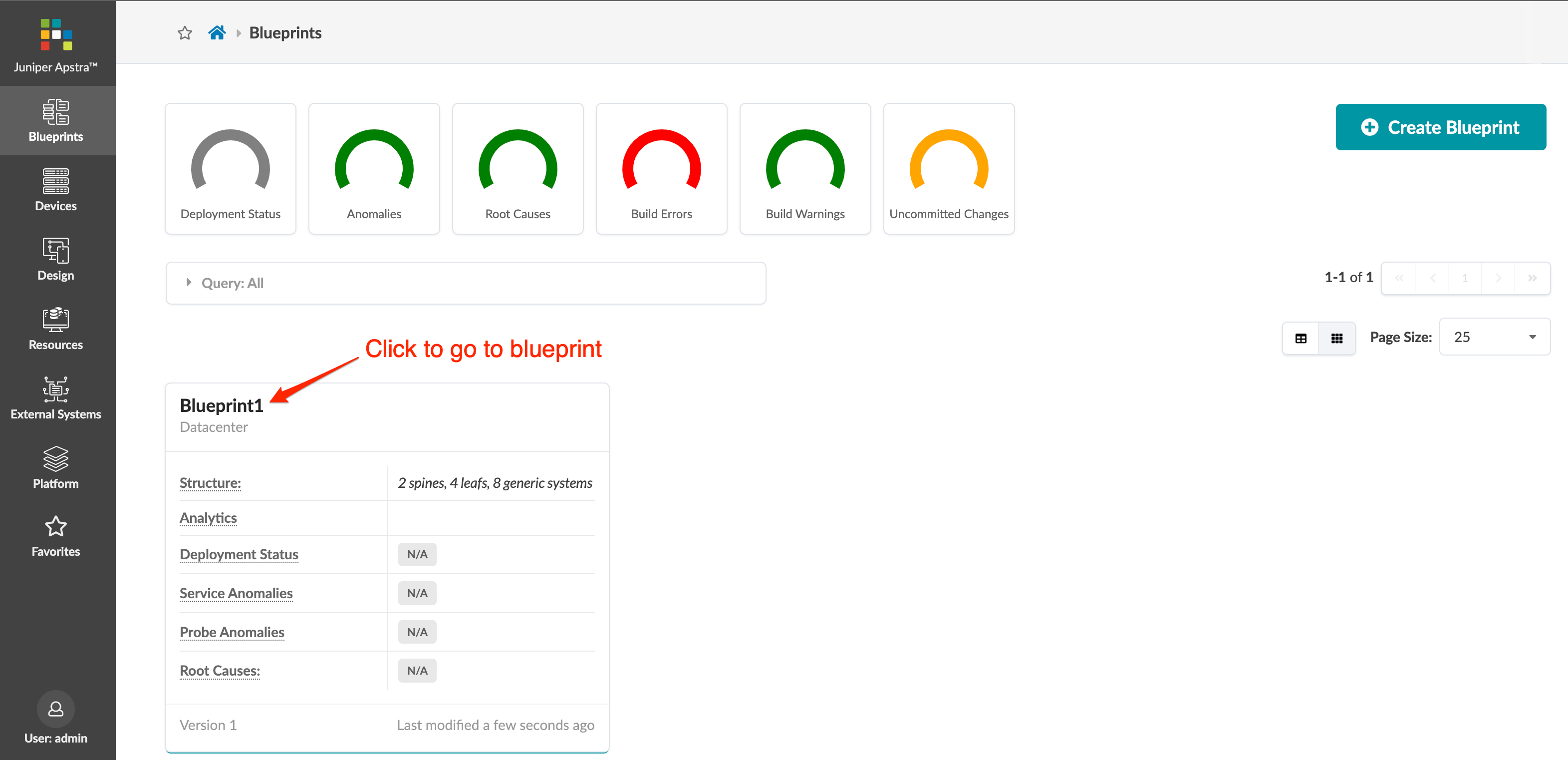Click the Build Errors red gauge

pyautogui.click(x=661, y=169)
